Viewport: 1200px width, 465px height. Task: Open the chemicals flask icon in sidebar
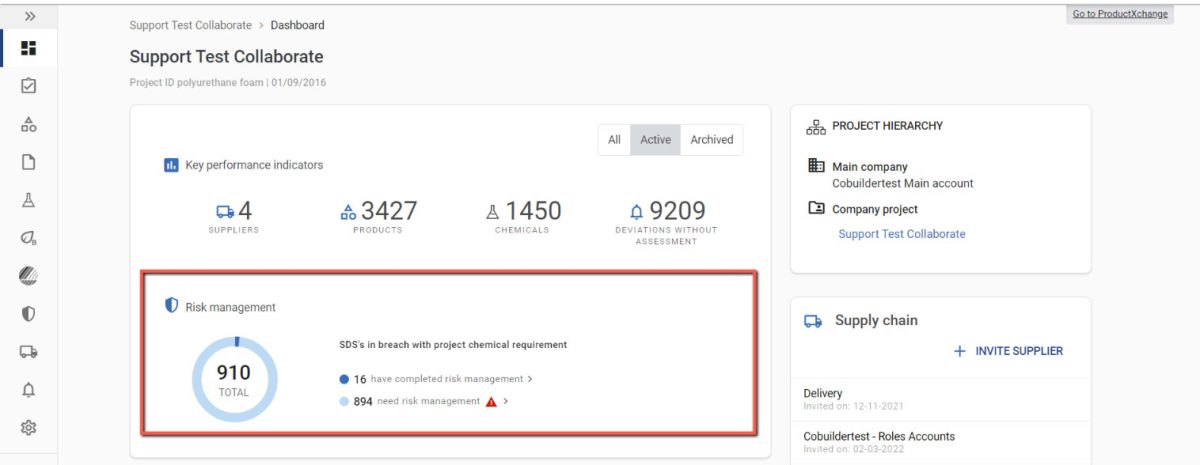point(28,200)
